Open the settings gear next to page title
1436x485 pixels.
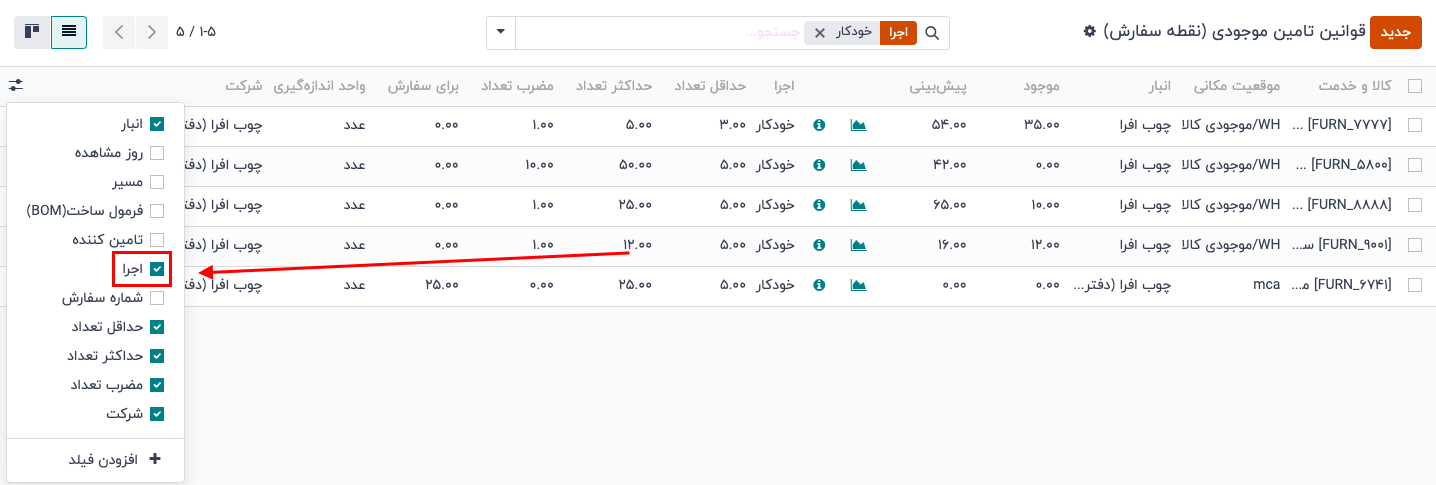coord(1090,32)
